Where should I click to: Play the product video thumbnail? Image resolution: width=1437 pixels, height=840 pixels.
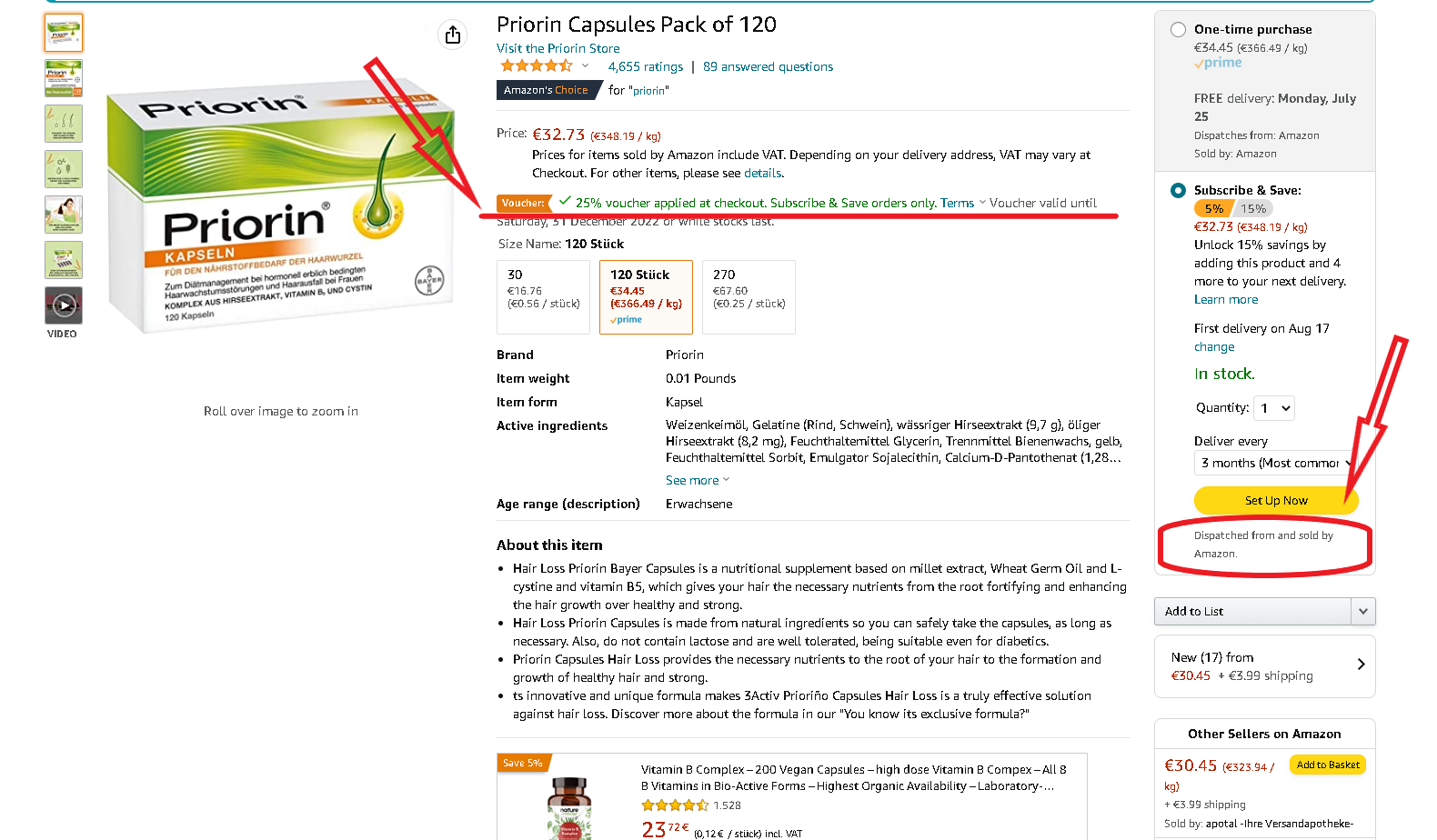click(64, 305)
